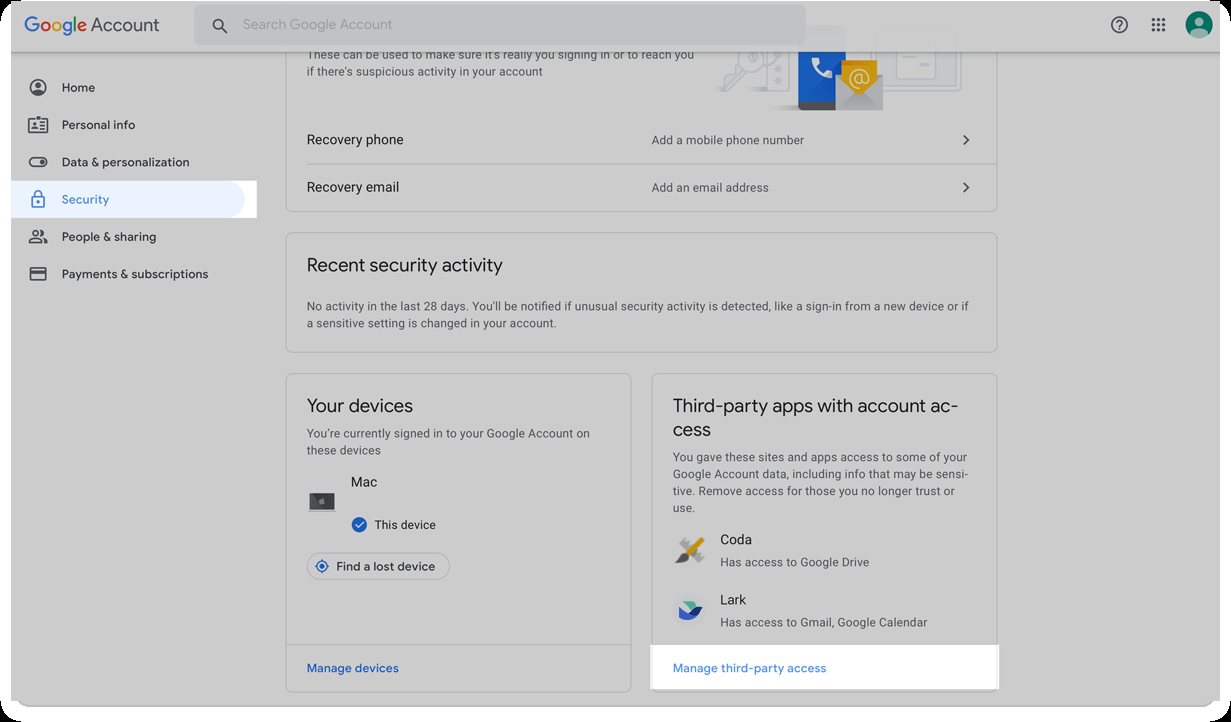The height and width of the screenshot is (722, 1231).
Task: Open Manage third-party access link
Action: [x=749, y=668]
